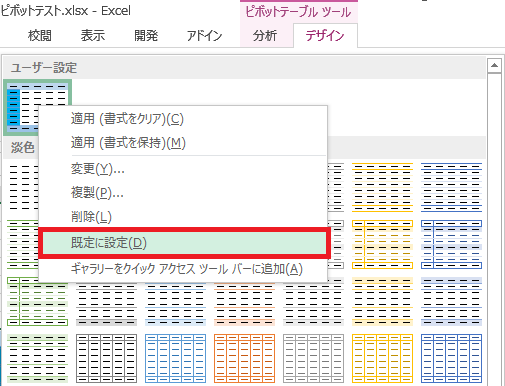The height and width of the screenshot is (386, 505).
Task: Select the custom user-defined pivot style thumbnail
Action: [x=37, y=107]
